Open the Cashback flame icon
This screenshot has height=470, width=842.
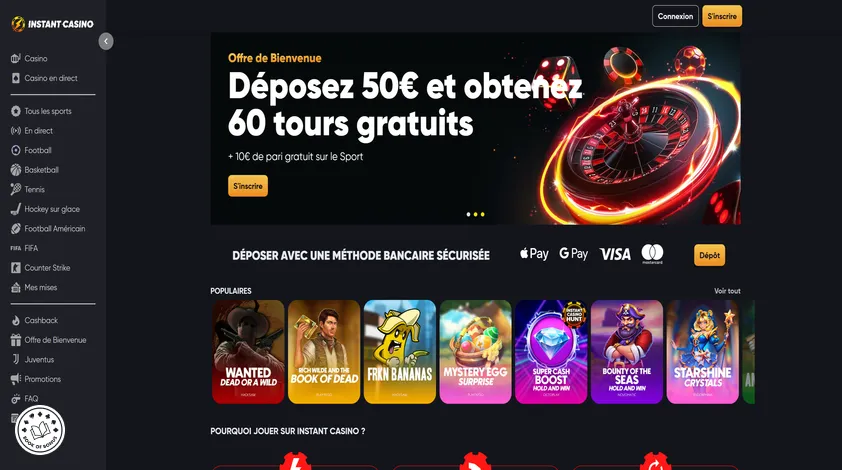point(16,320)
